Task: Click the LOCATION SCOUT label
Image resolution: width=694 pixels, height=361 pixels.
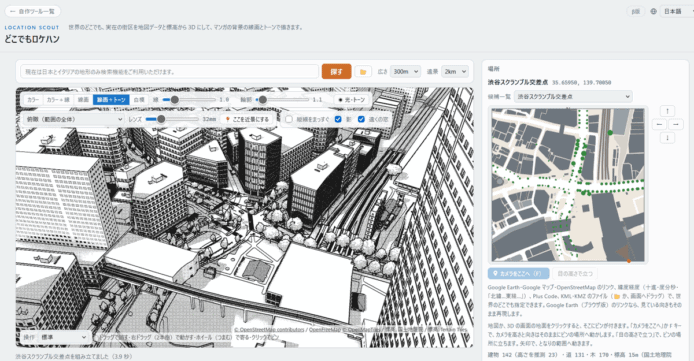Action: [32, 27]
